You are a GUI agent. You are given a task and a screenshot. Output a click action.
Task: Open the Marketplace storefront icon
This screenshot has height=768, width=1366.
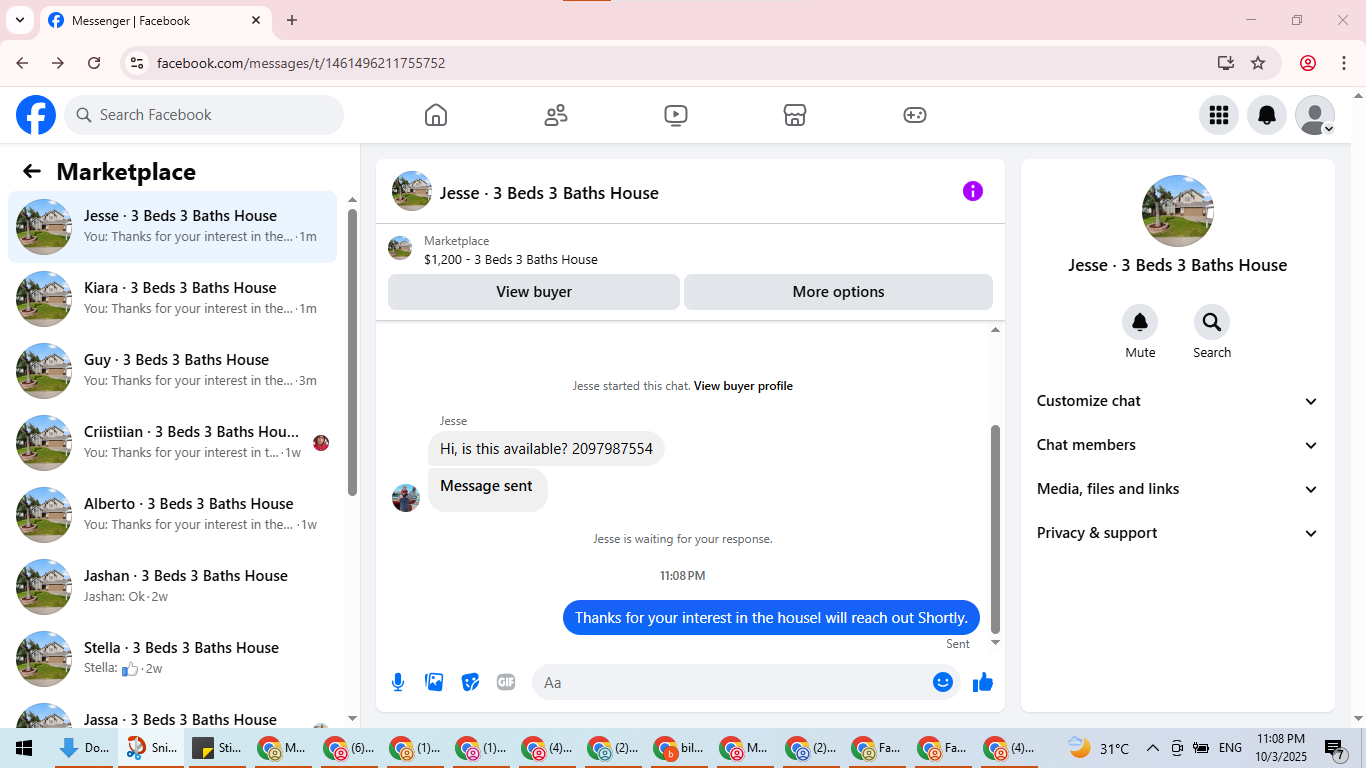[x=795, y=115]
